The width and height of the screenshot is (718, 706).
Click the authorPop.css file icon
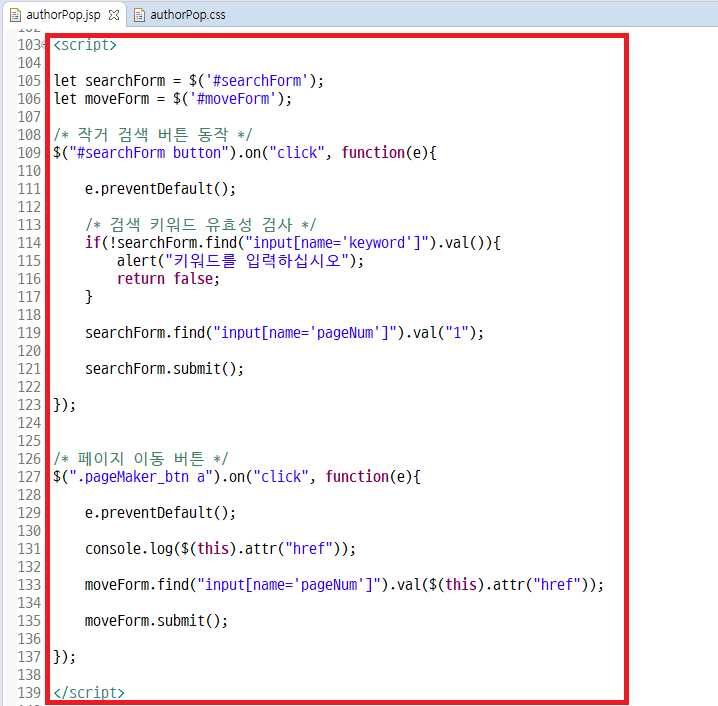139,15
